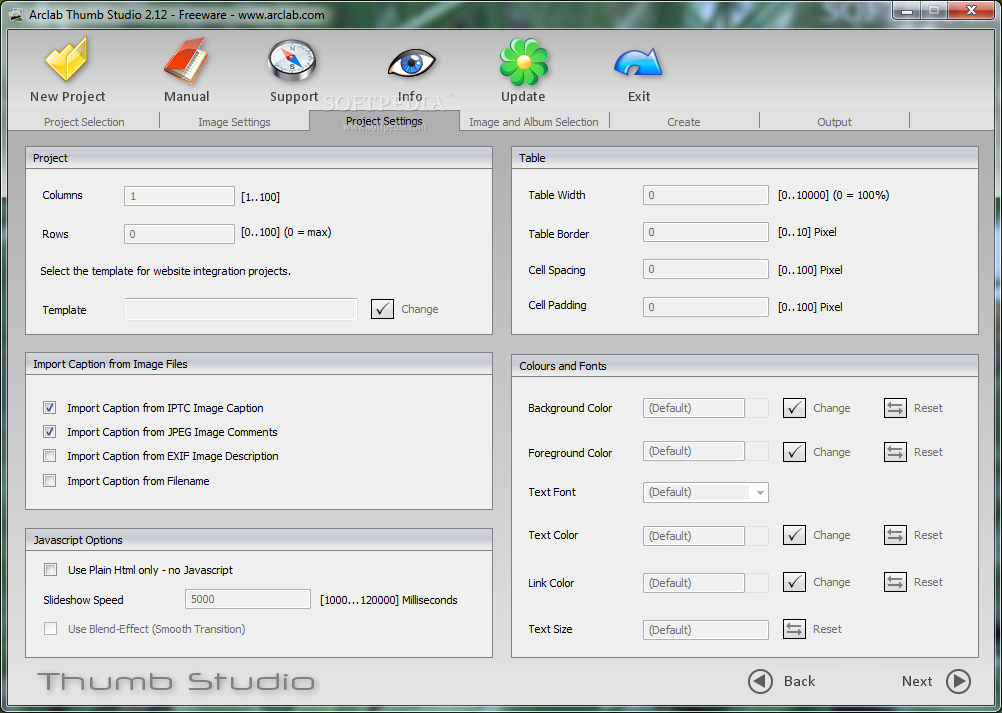Click the Template Change checkmark icon

coord(382,309)
